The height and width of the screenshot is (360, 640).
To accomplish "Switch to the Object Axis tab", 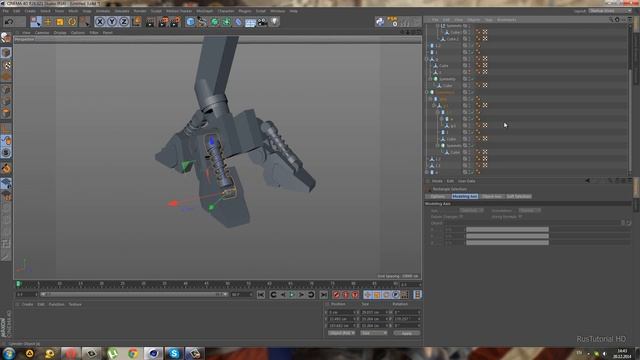I will (491, 196).
